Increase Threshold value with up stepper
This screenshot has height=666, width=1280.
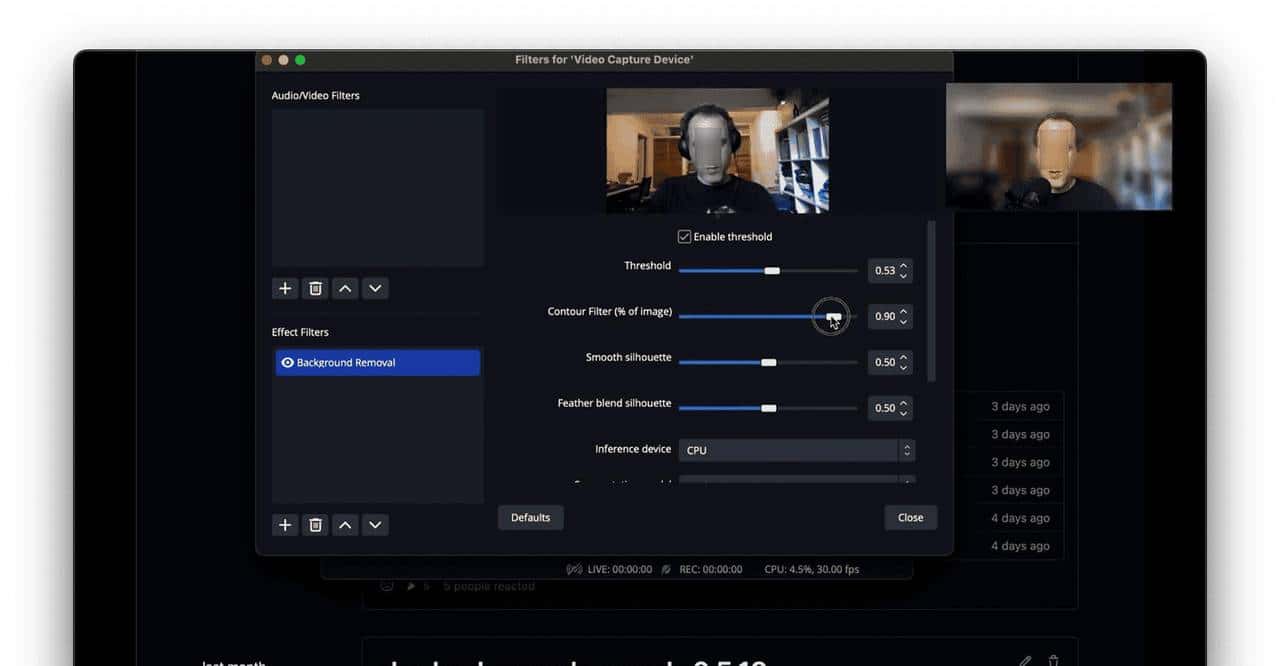coord(904,266)
